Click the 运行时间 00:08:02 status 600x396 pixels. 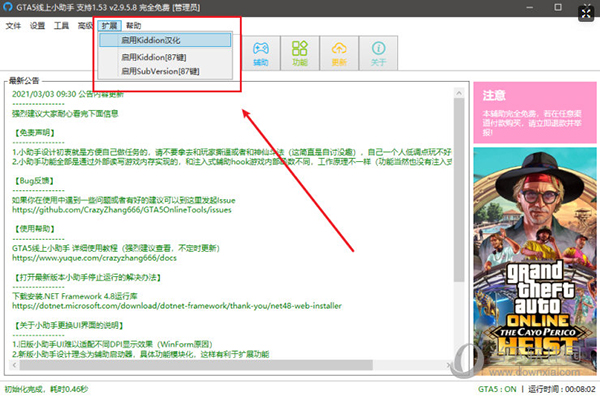(562, 389)
